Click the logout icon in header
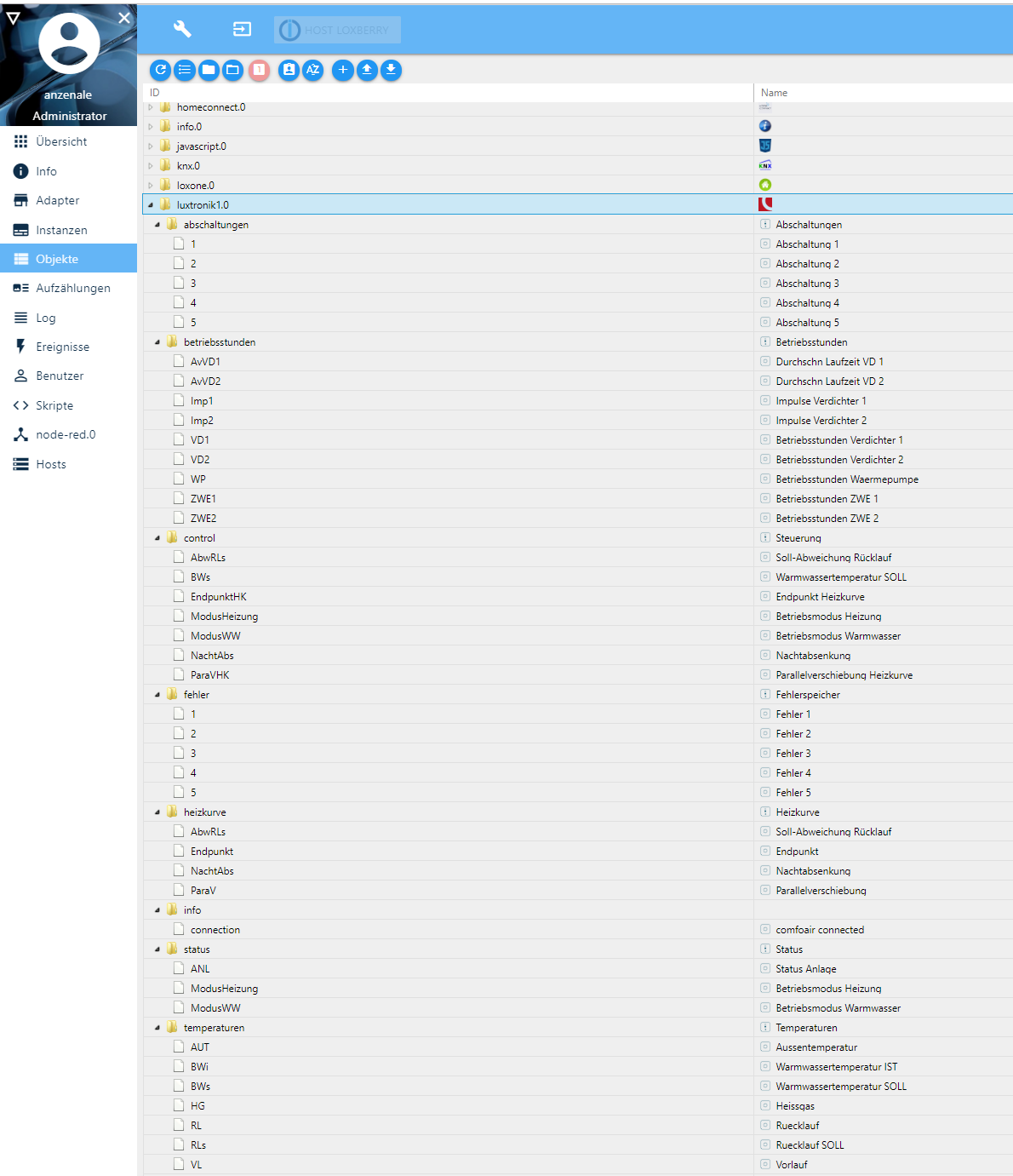 [x=243, y=29]
